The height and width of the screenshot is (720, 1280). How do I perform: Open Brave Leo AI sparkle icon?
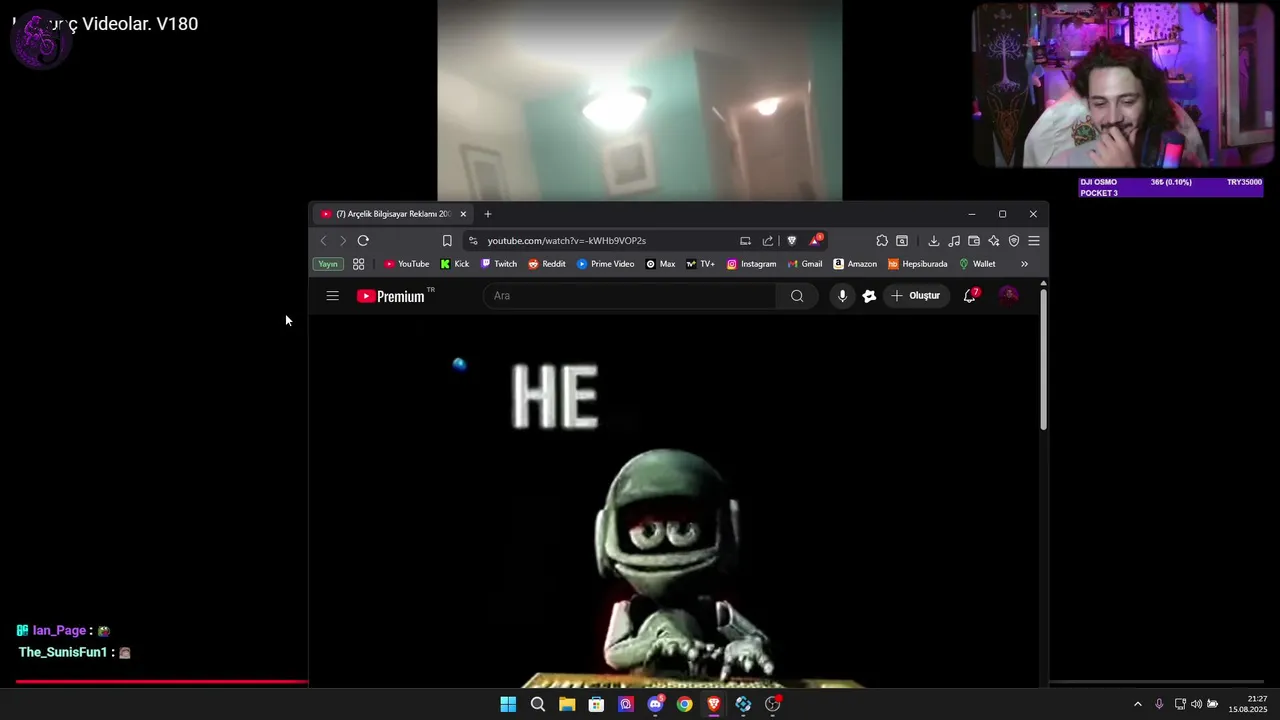(994, 240)
